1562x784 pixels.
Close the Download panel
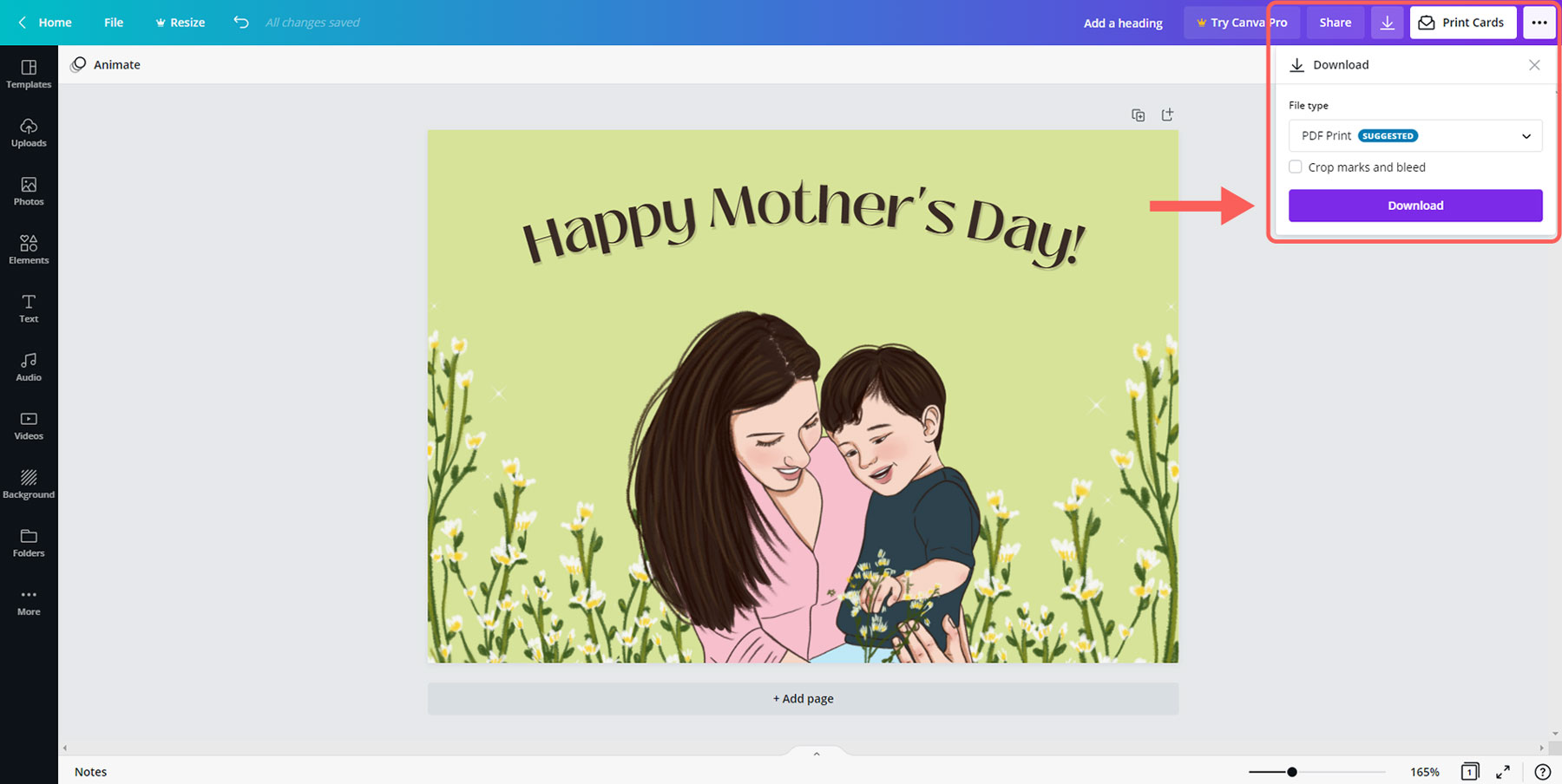coord(1533,65)
